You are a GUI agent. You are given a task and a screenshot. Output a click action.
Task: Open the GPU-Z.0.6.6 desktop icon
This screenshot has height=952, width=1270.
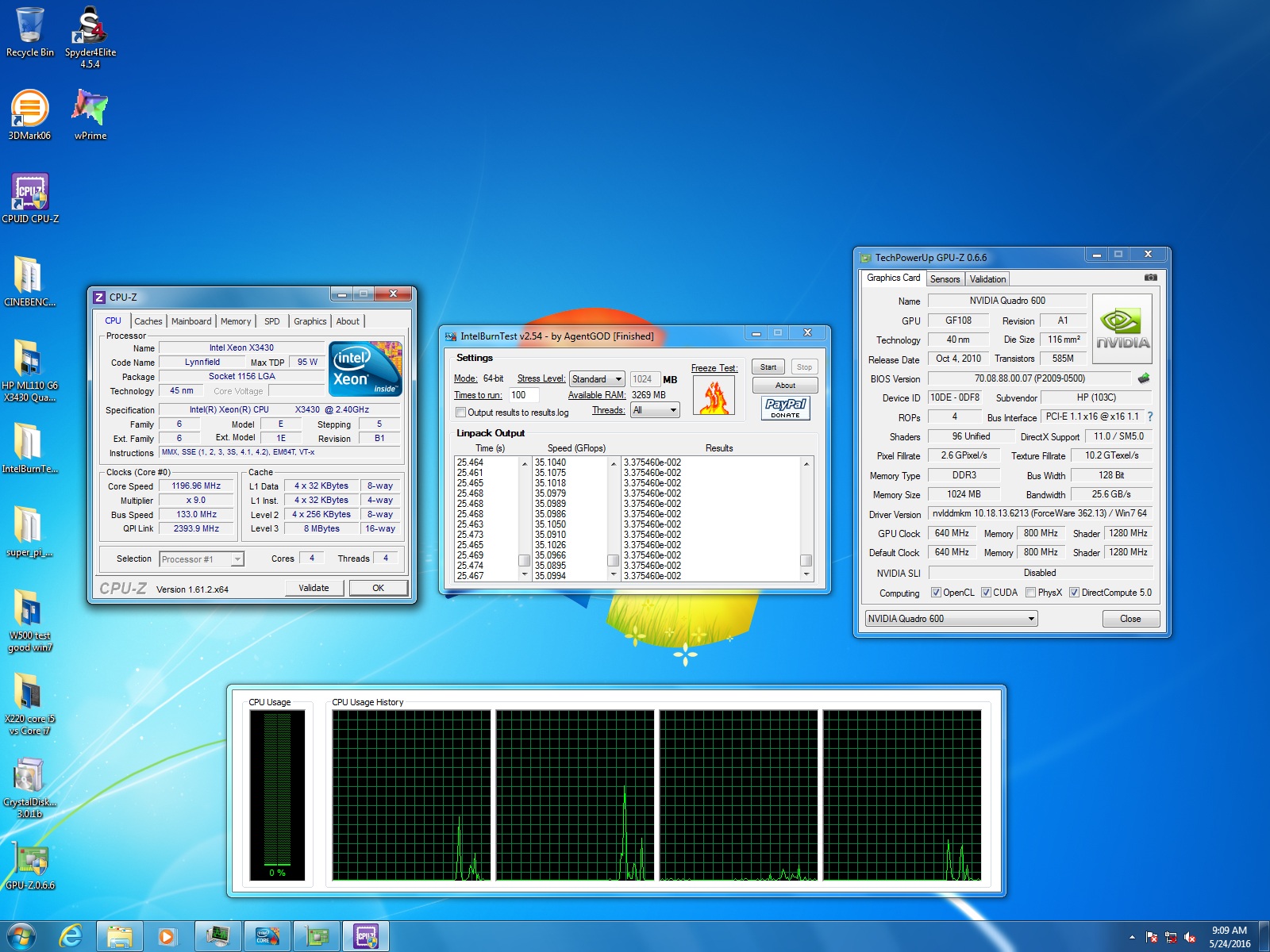29,865
